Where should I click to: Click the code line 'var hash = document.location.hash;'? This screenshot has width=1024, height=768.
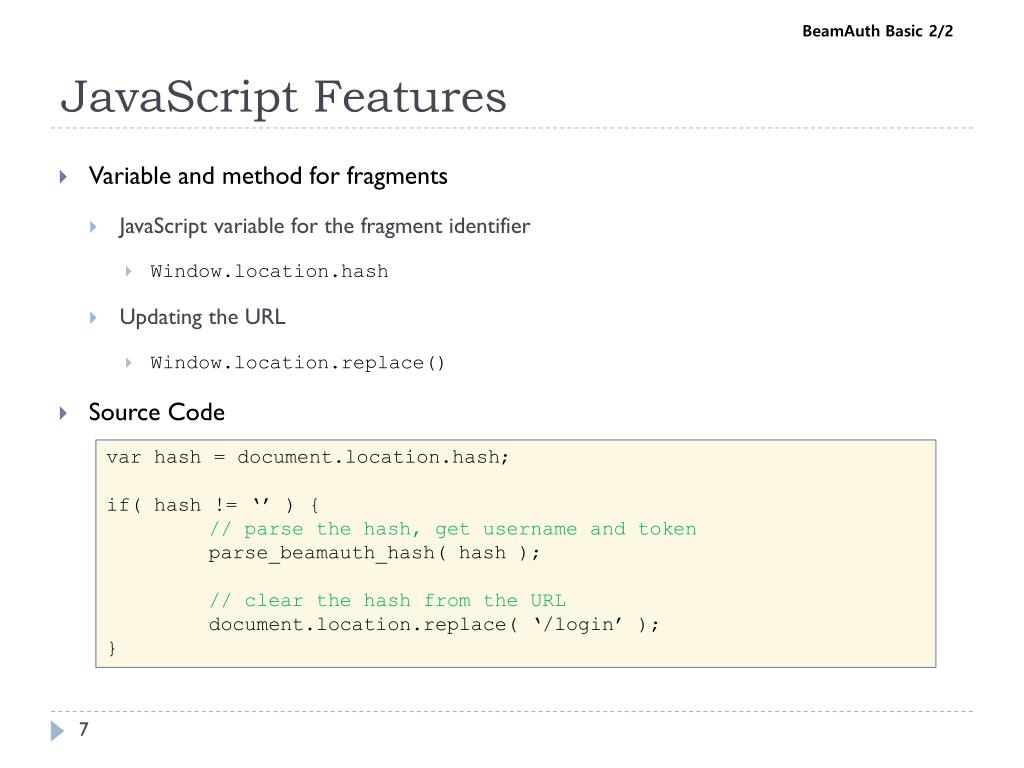tap(307, 457)
